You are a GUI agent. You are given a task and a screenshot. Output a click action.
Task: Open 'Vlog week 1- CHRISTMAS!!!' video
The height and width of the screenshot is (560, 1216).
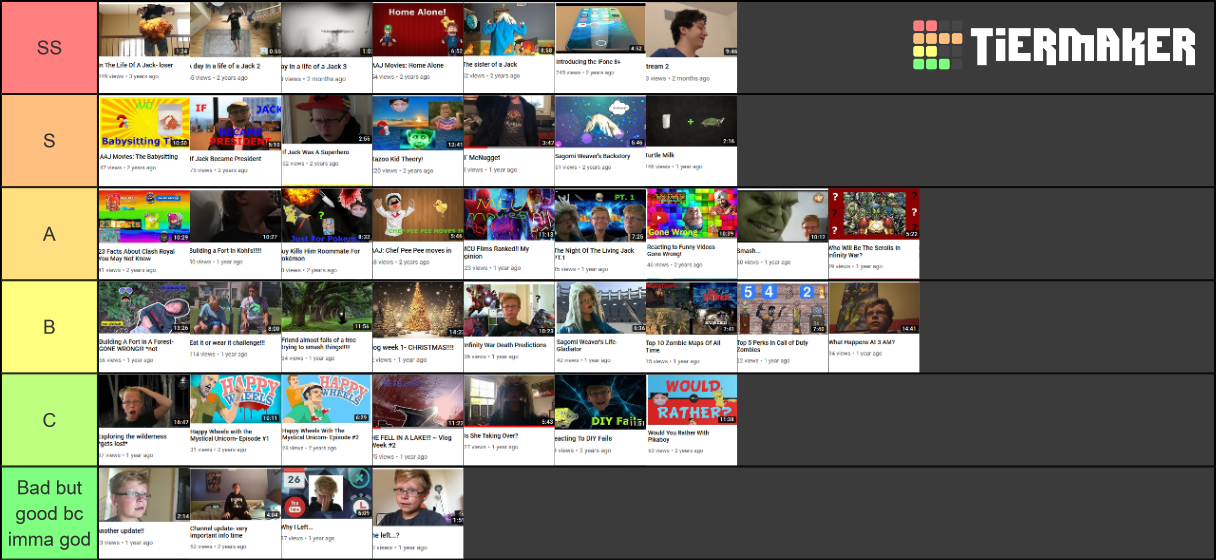pos(418,326)
